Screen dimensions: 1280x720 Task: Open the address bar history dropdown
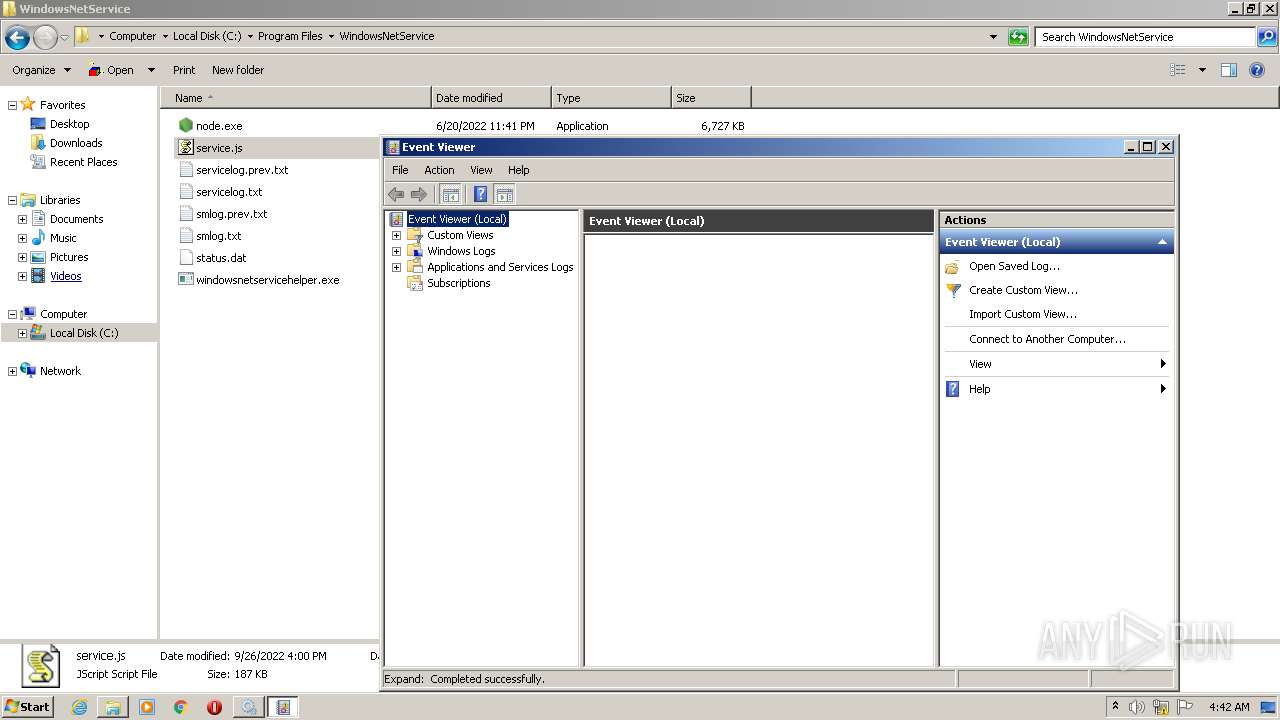click(x=993, y=37)
